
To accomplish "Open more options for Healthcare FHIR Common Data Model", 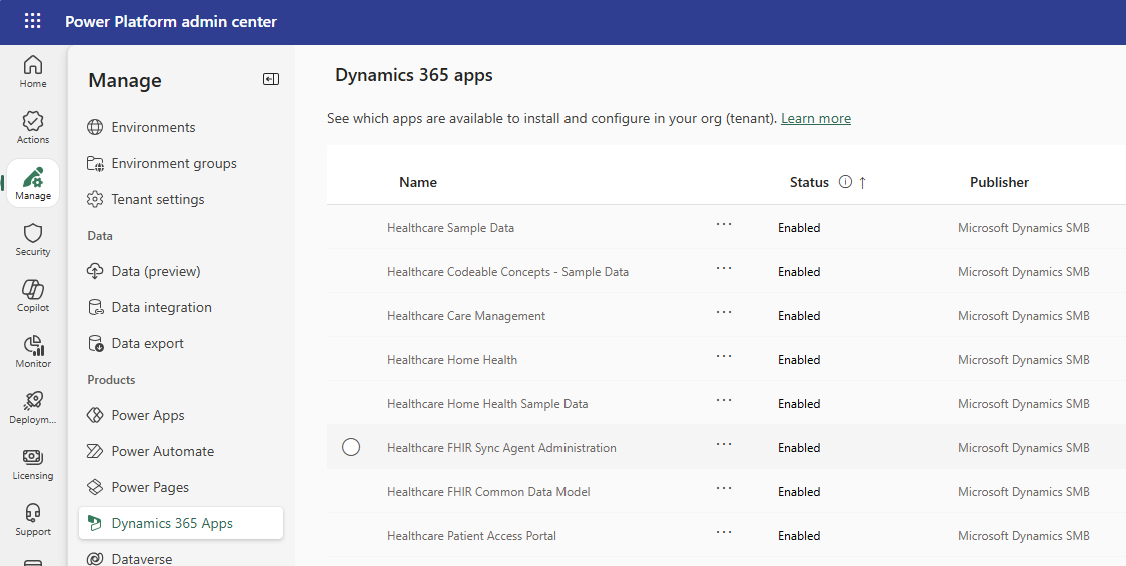I will coord(724,488).
